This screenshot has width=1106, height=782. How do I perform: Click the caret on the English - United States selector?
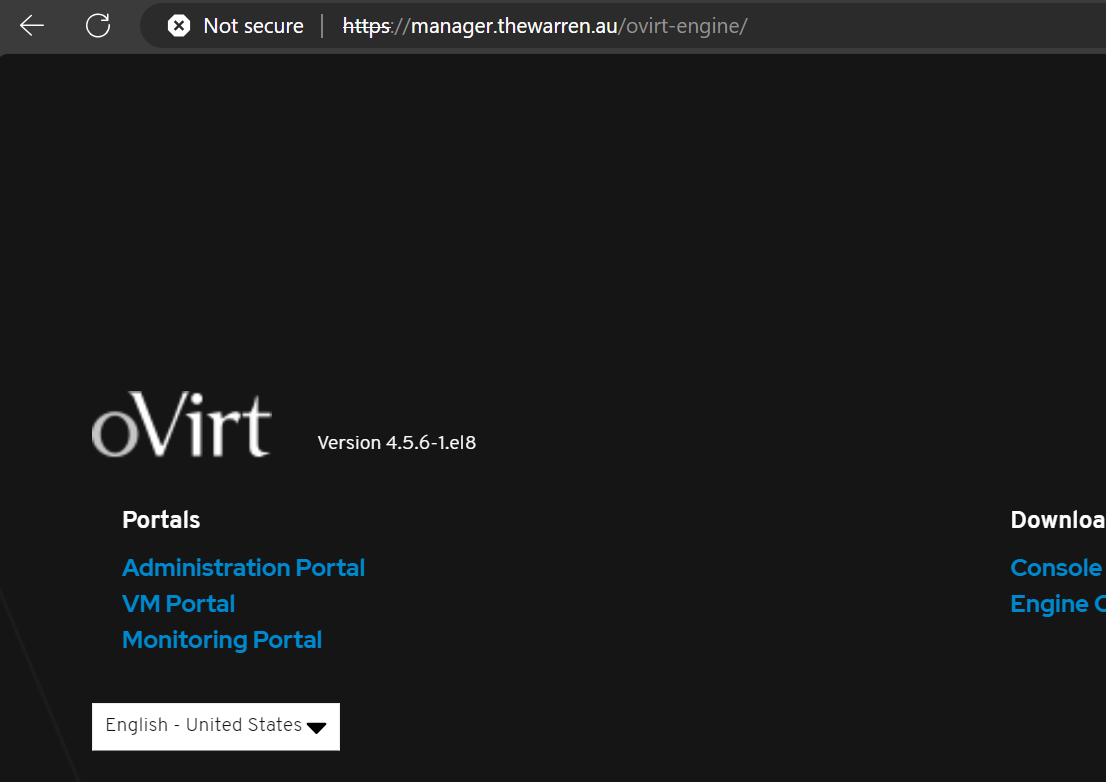(x=317, y=727)
